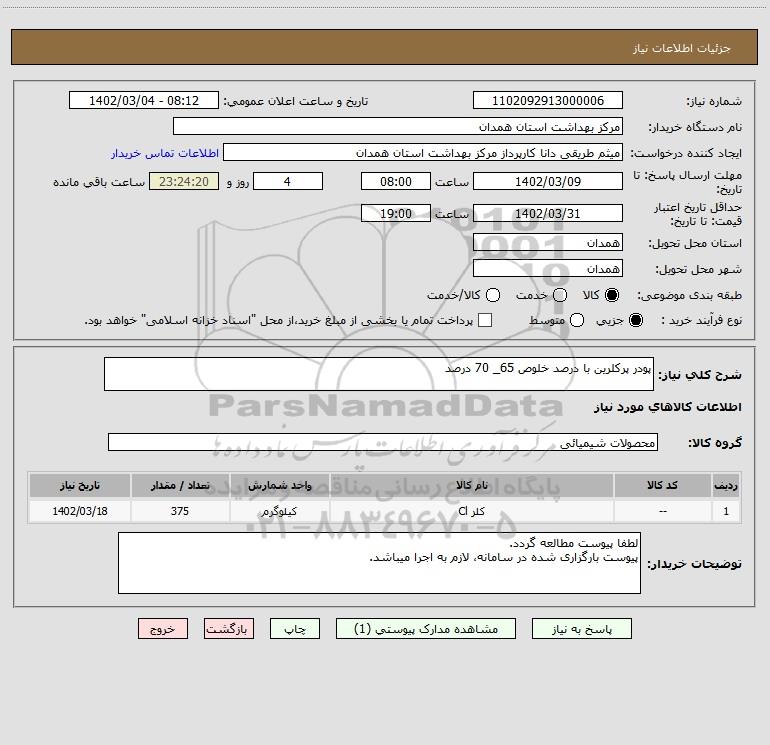The width and height of the screenshot is (770, 745).
Task: Select the کالا radio button
Action: point(612,295)
